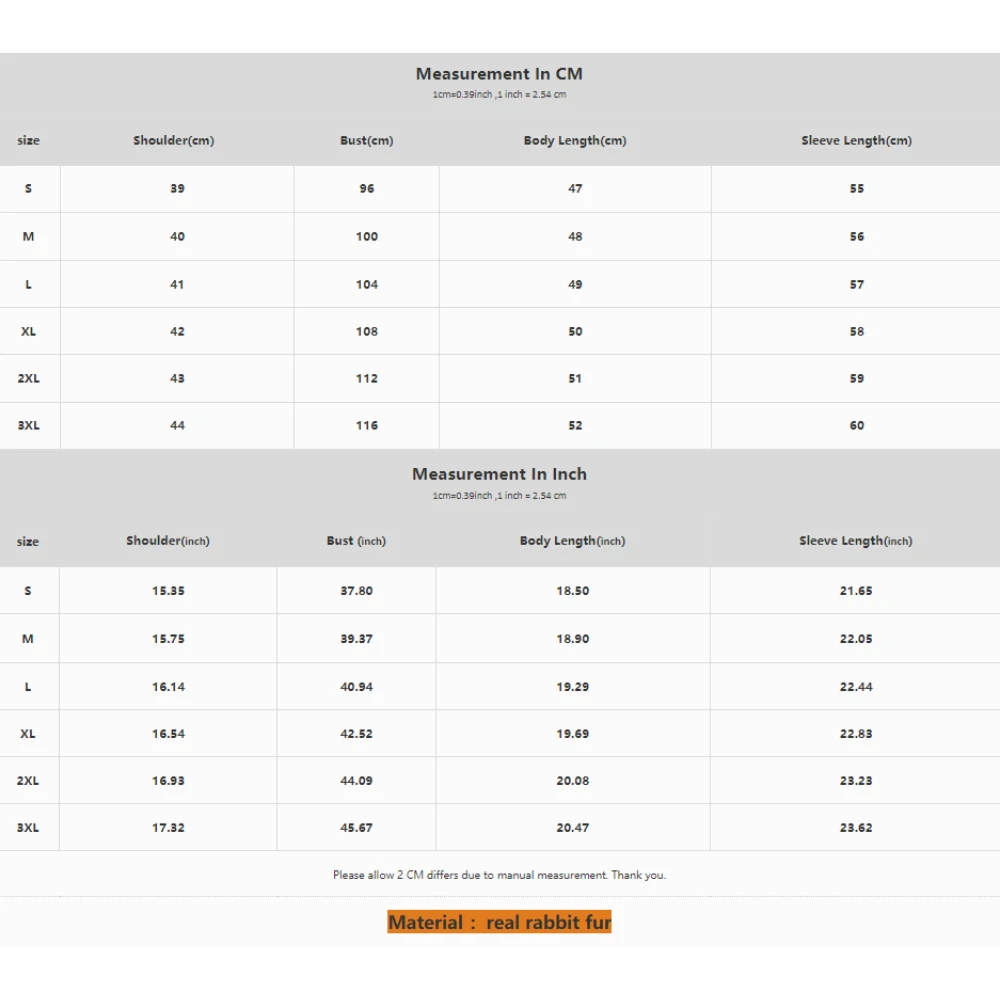Select the bust value 40.94 cell
Image resolution: width=1000 pixels, height=1000 pixels.
[x=356, y=687]
